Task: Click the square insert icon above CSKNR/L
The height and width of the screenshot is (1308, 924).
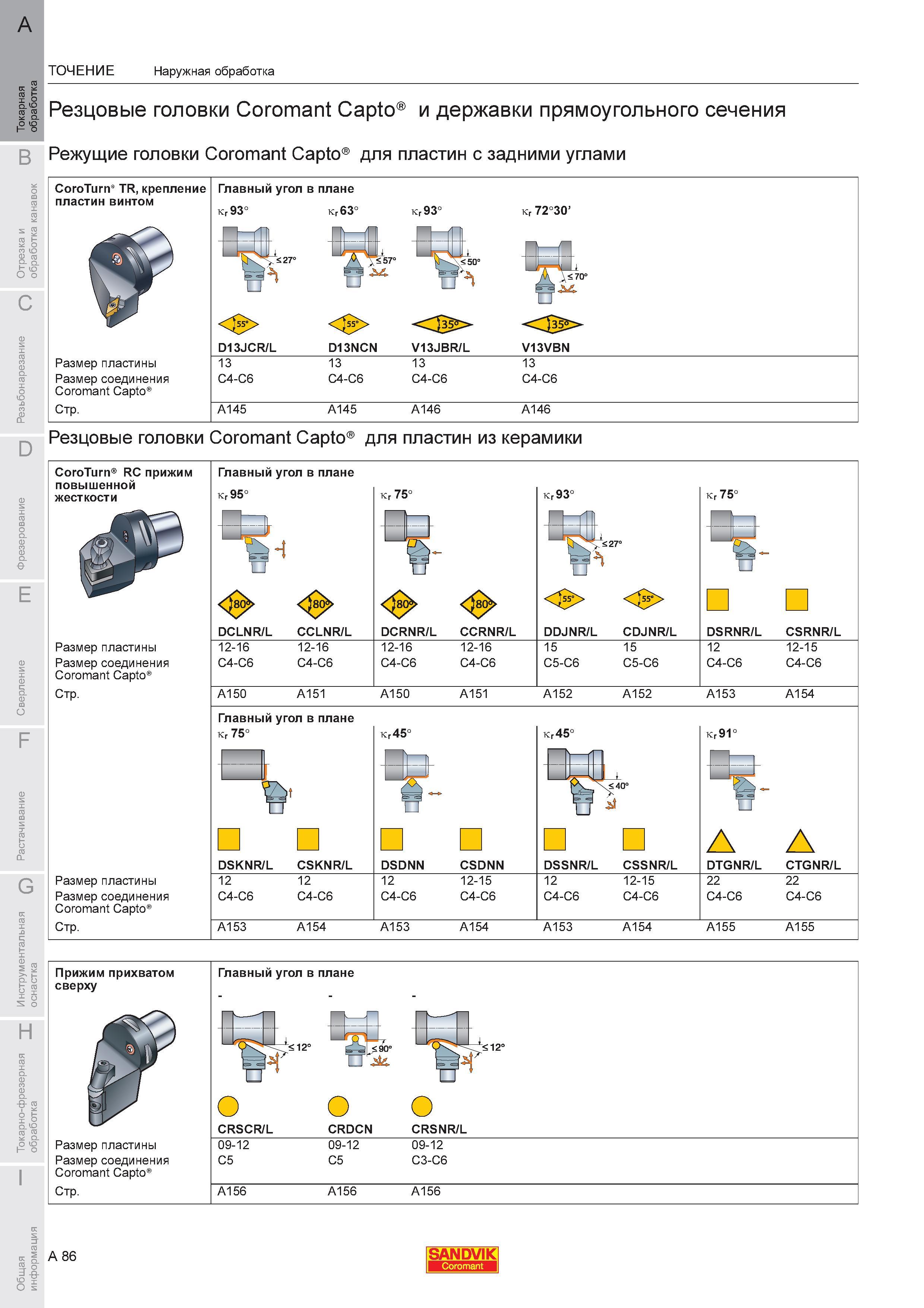Action: [308, 839]
